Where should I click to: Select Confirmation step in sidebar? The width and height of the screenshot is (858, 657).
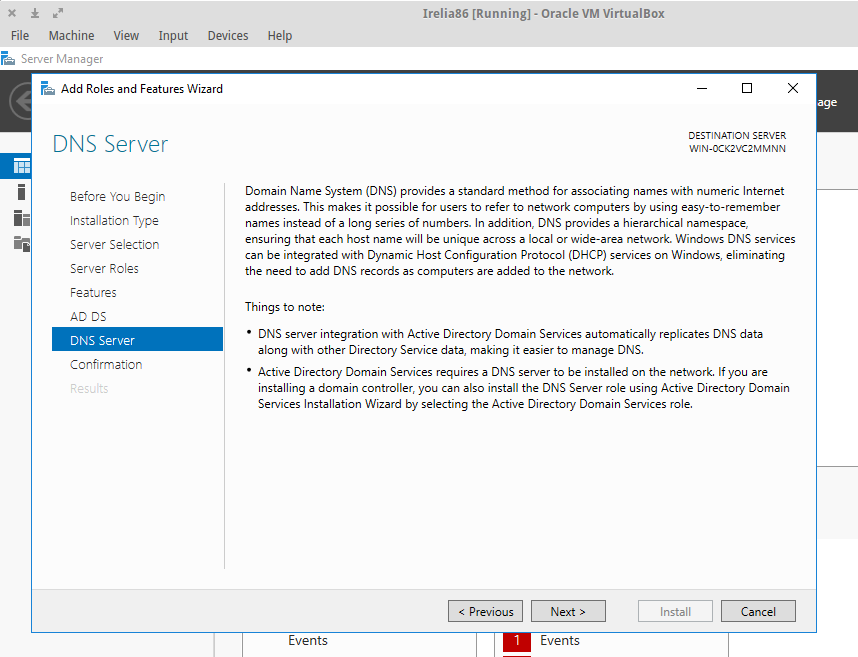pyautogui.click(x=106, y=364)
